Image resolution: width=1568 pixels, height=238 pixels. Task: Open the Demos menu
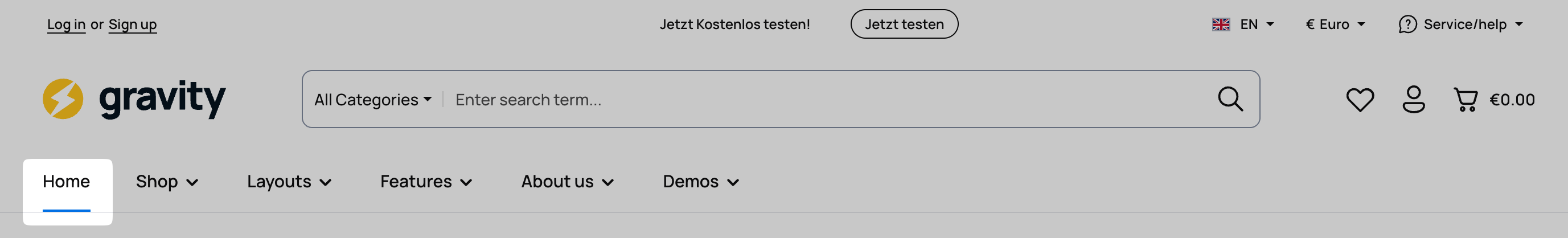[x=701, y=182]
